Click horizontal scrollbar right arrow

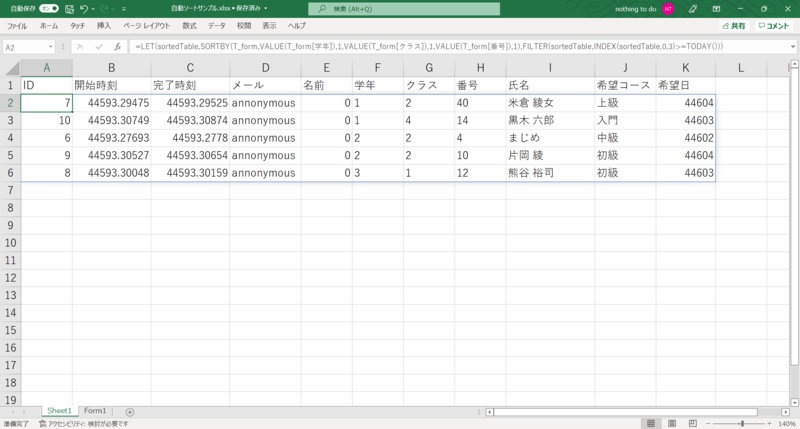785,412
